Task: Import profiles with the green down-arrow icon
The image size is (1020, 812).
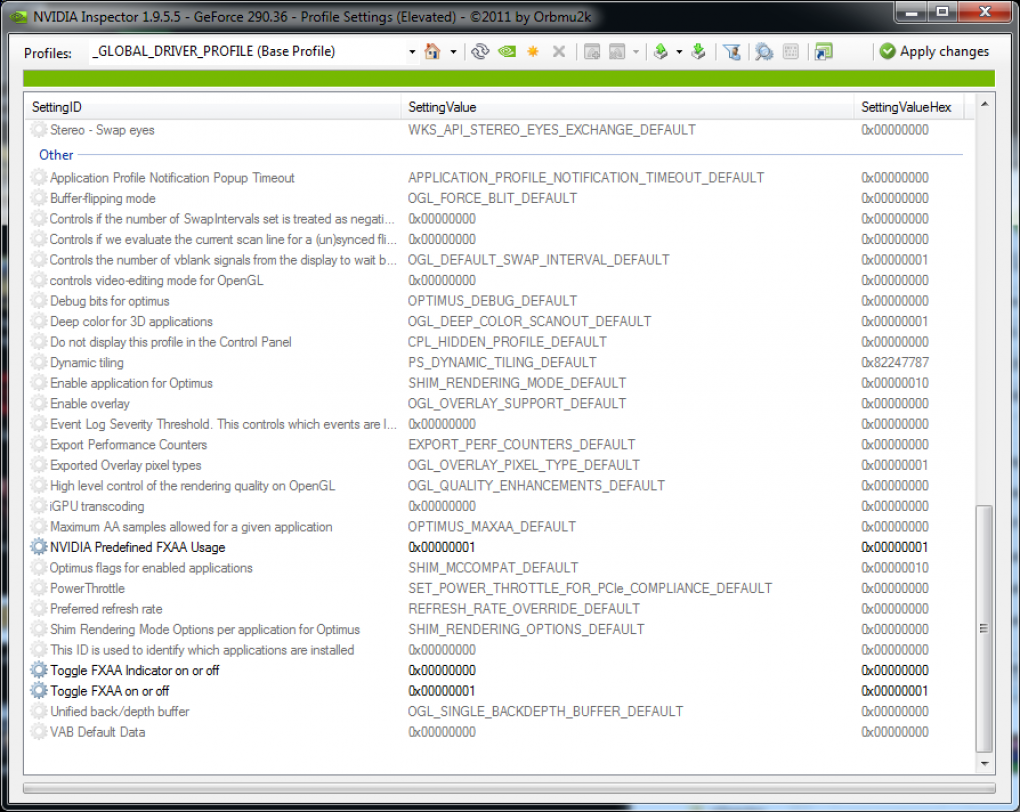Action: tap(698, 51)
